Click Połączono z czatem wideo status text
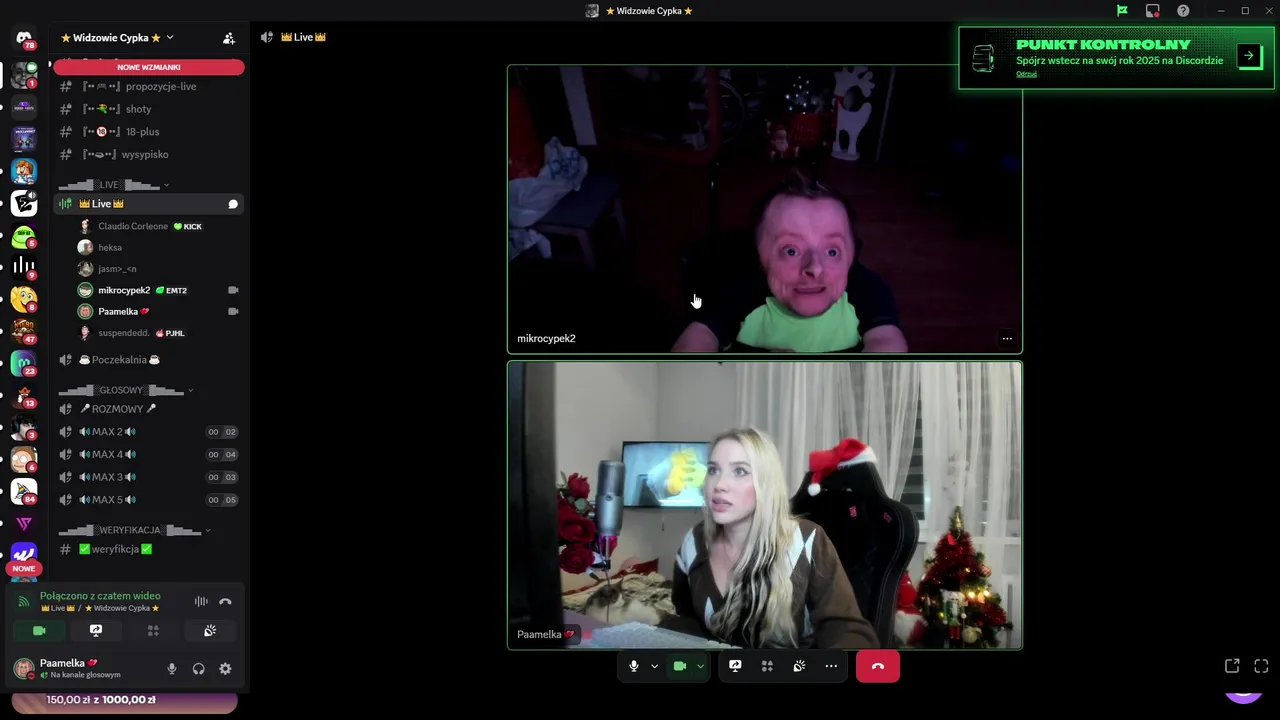Screen dimensions: 1280x720 (100, 596)
